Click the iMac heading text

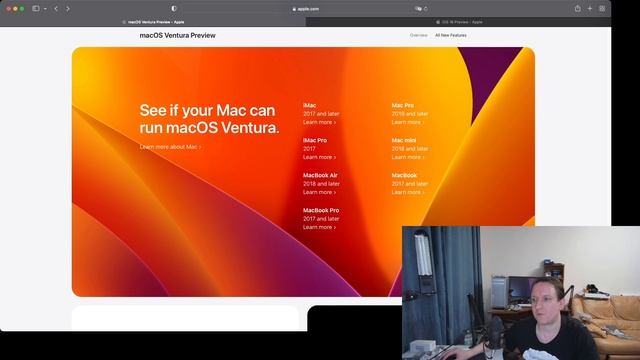click(309, 105)
